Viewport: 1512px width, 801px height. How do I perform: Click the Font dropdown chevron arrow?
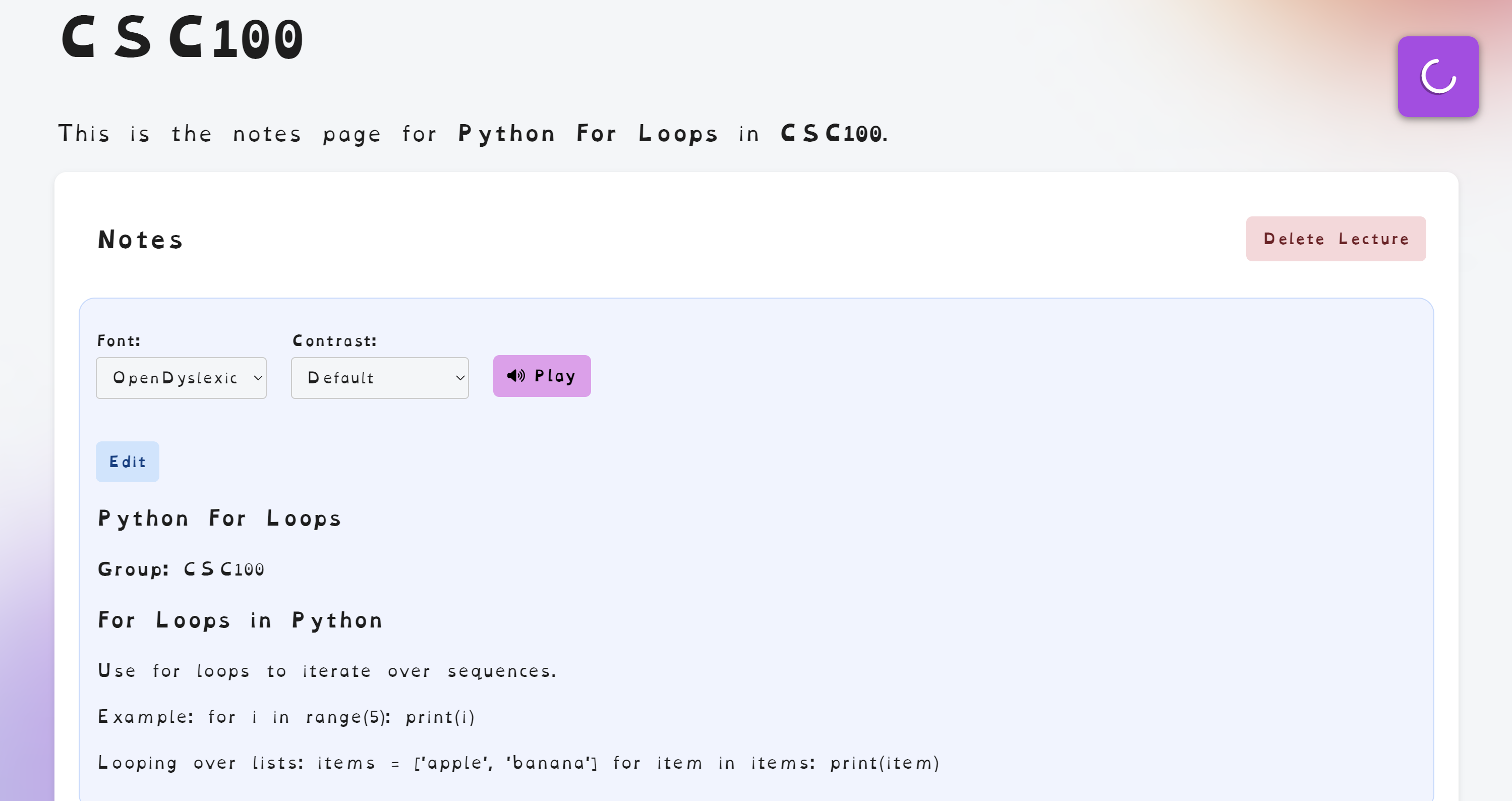click(257, 378)
